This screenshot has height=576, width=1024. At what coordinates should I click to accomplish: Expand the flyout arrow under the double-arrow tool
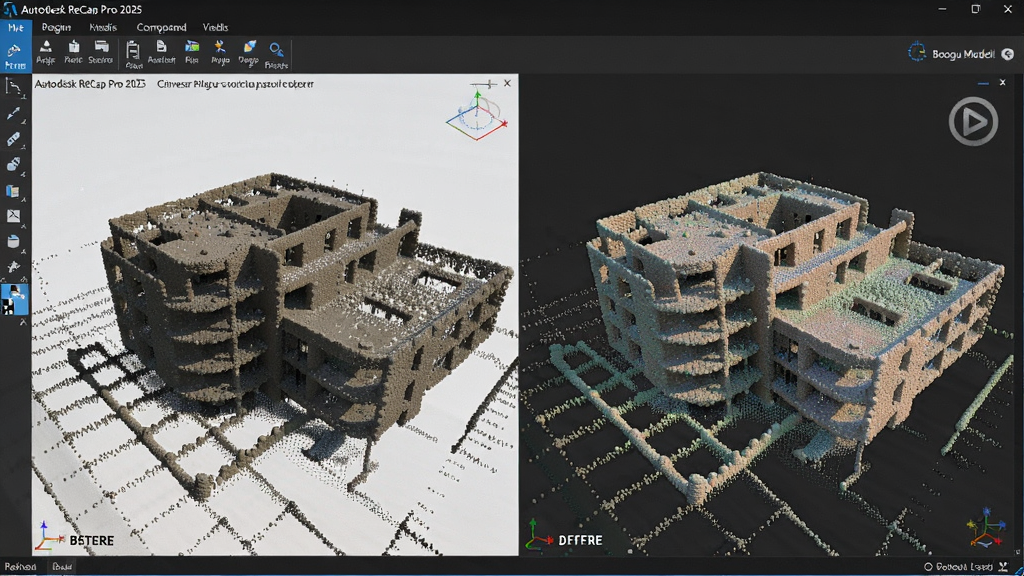coord(24,122)
